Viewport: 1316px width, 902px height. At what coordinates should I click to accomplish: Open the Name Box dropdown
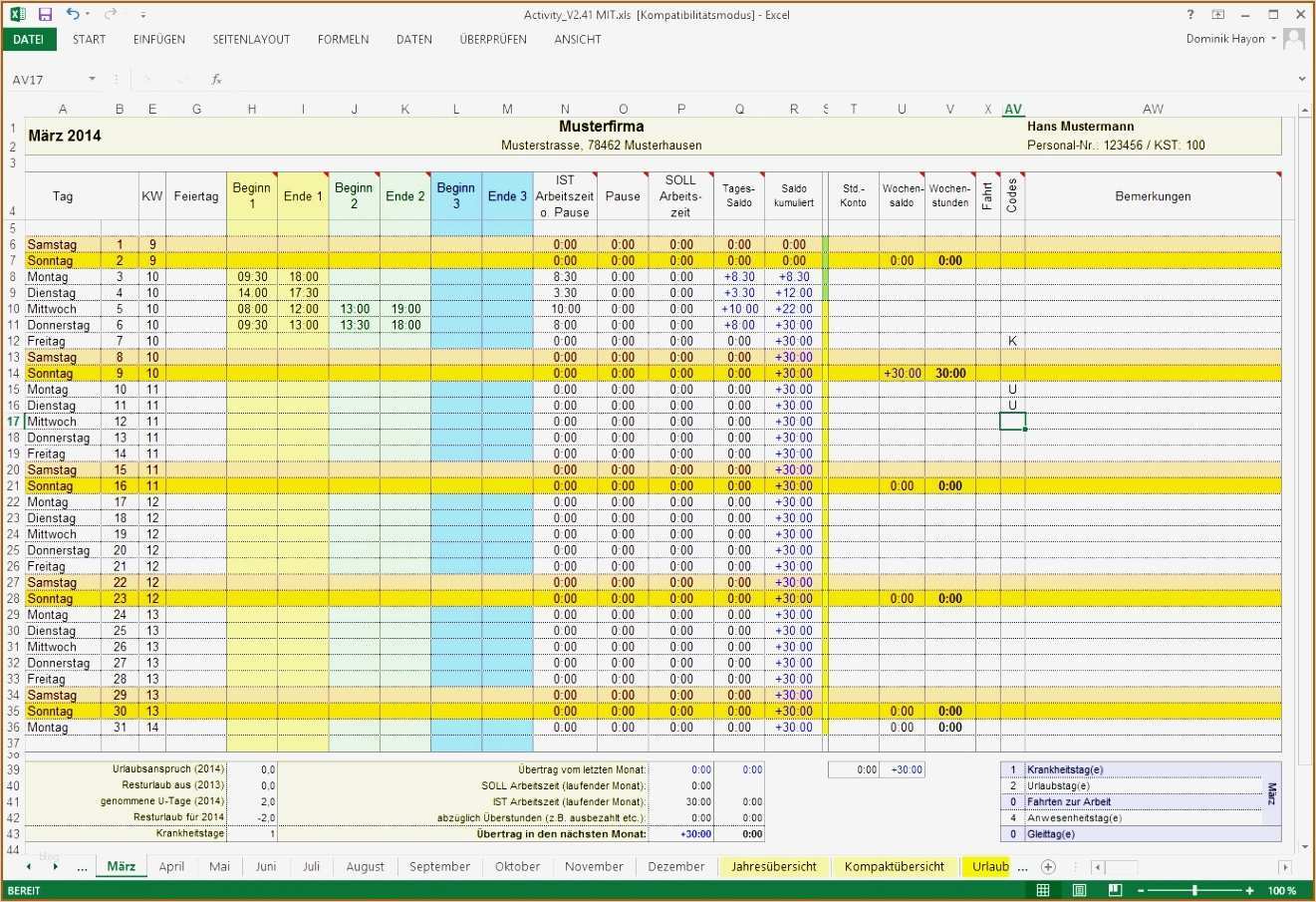[x=91, y=79]
